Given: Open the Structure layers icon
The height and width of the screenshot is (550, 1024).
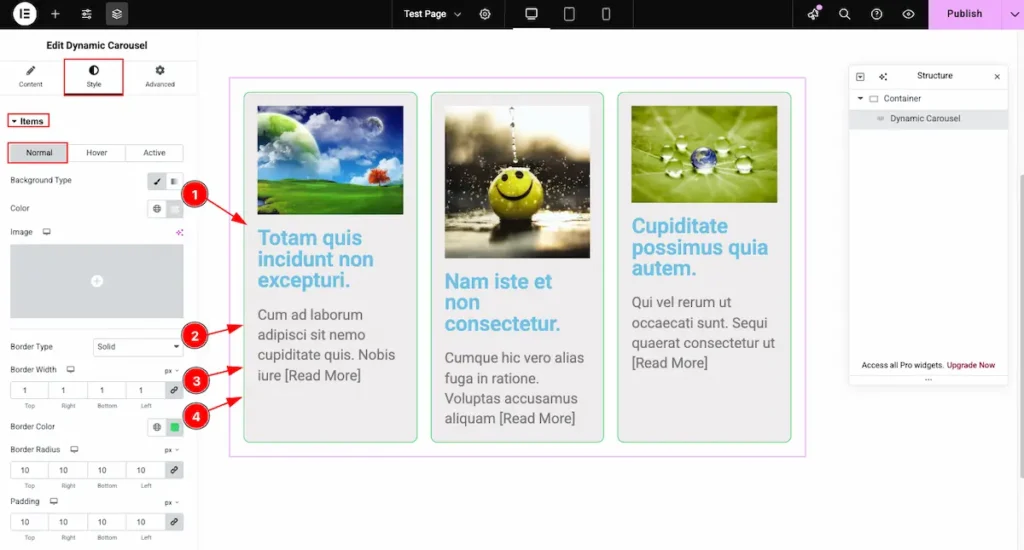Looking at the screenshot, I should point(117,14).
